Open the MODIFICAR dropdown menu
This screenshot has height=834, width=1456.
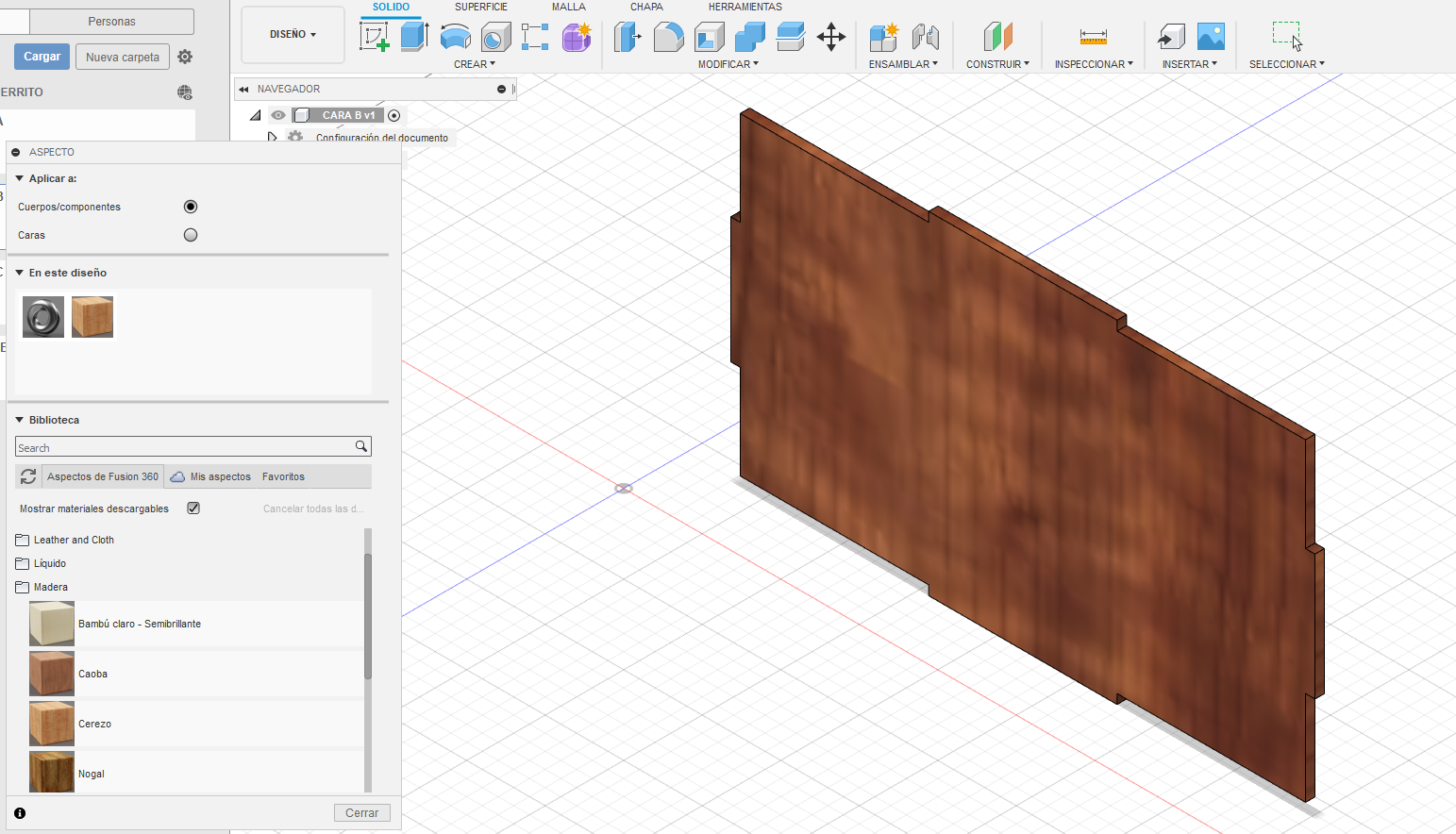[x=728, y=64]
